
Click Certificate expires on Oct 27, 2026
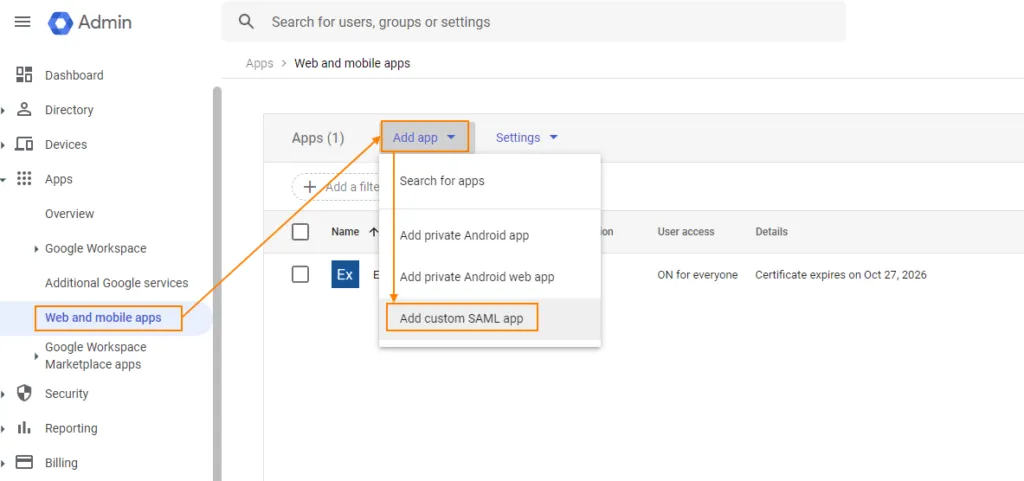[840, 275]
